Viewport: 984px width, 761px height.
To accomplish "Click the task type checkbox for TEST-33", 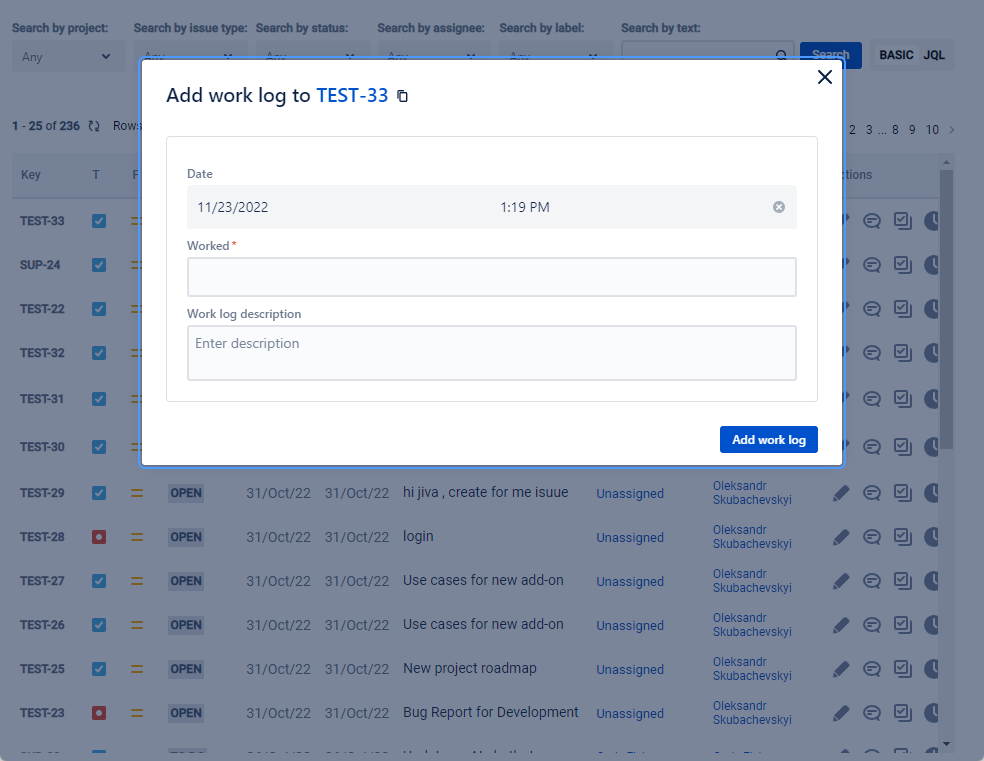I will 98,221.
